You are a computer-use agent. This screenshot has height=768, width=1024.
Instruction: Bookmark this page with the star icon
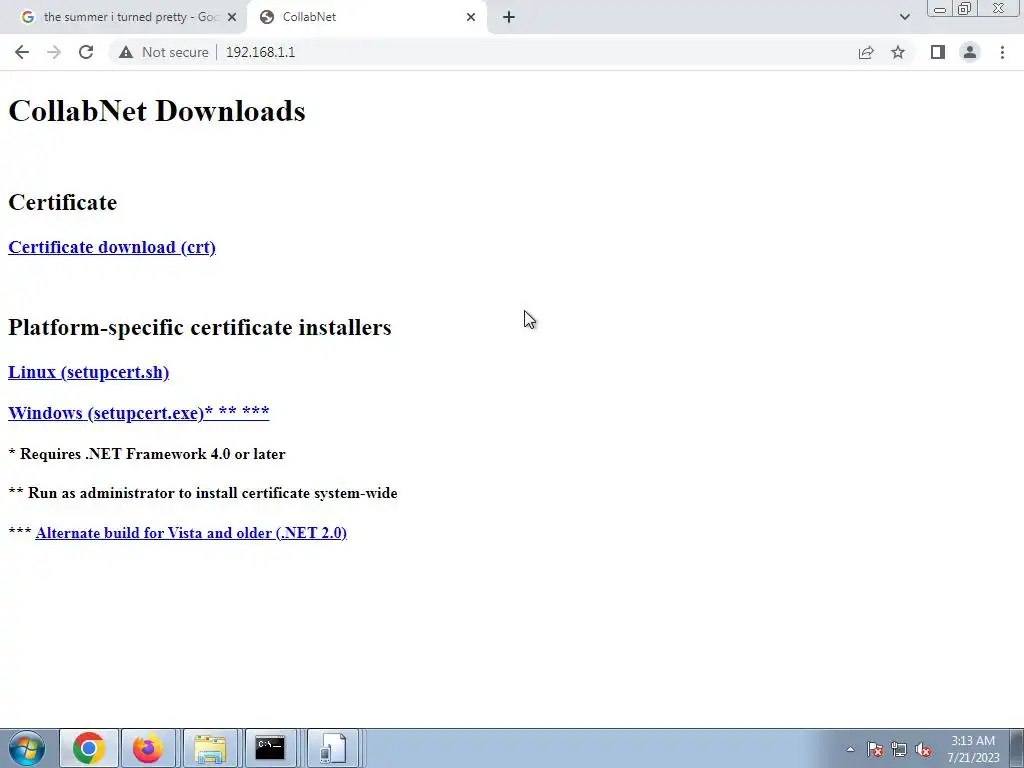tap(898, 52)
